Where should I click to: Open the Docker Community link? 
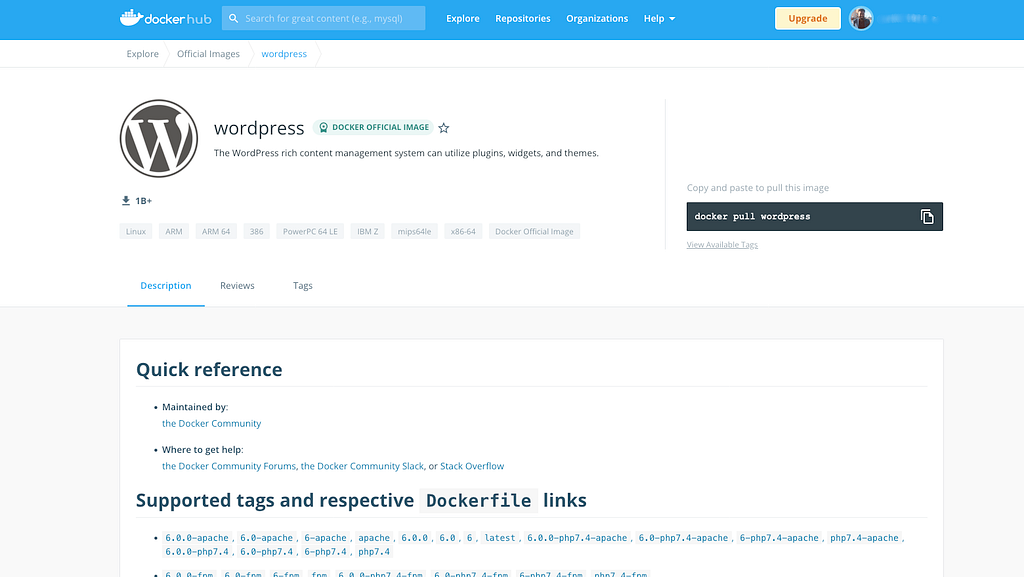point(212,424)
